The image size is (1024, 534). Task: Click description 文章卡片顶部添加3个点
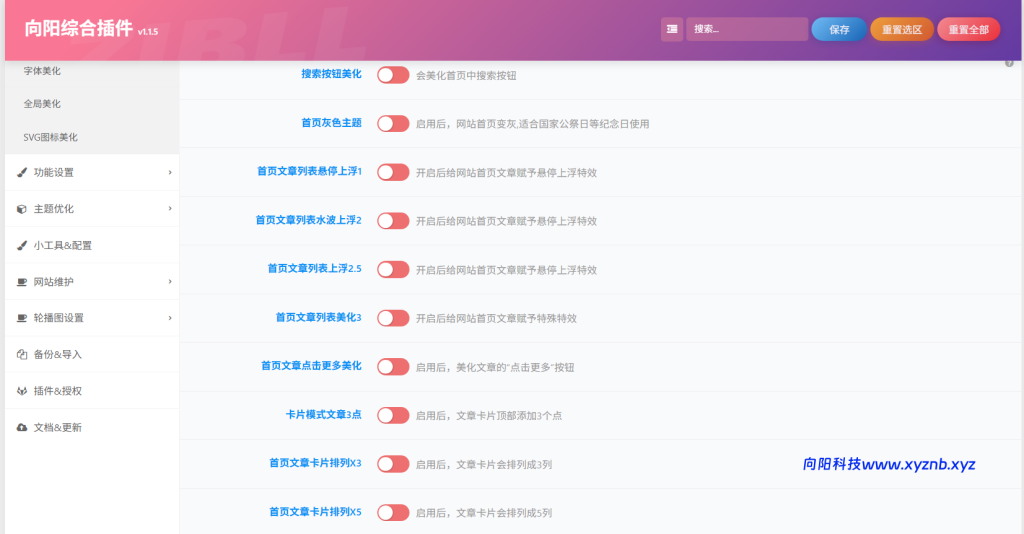509,416
